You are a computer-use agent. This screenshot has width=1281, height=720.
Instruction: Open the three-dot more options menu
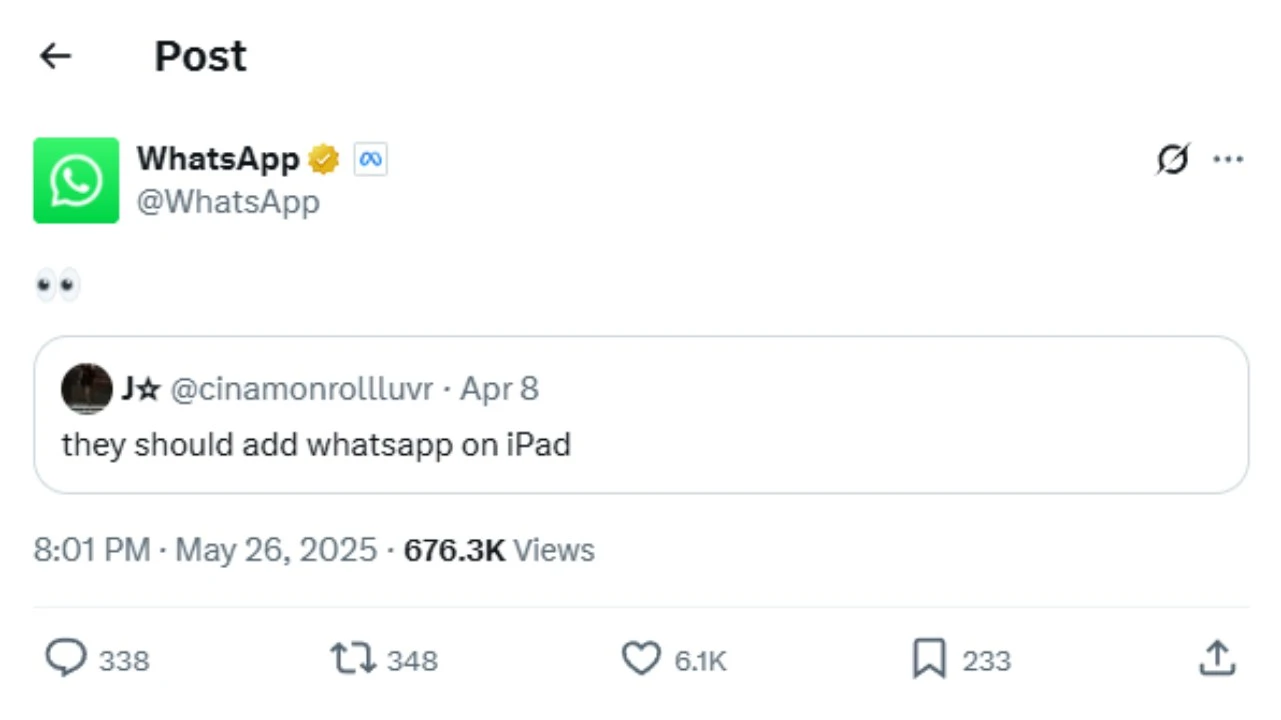1227,159
